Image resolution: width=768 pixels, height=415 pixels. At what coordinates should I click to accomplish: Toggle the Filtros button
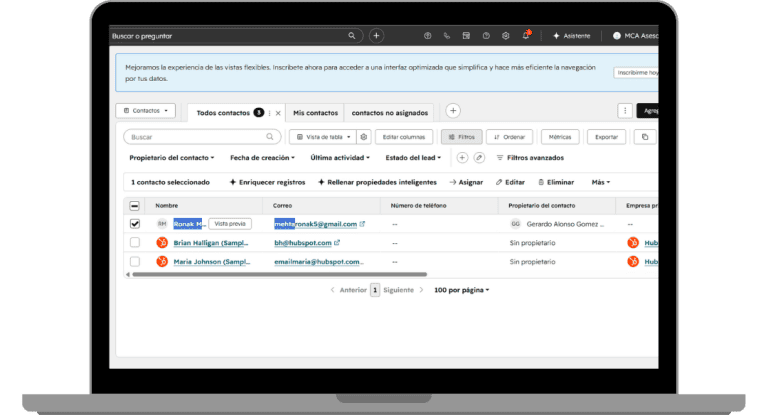coord(461,137)
